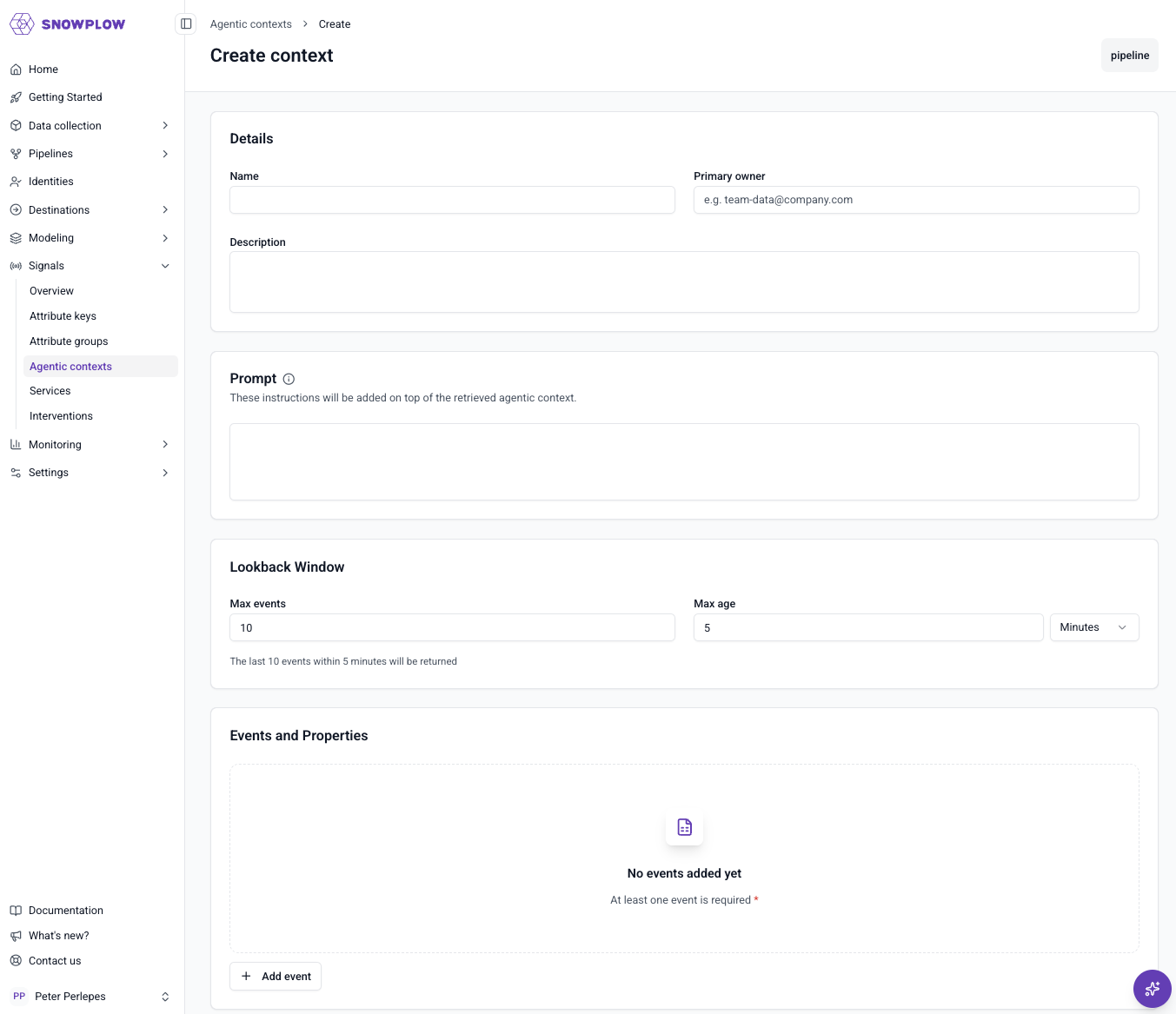Screen dimensions: 1176x1014
Task: Open the What's new? link
Action: pyautogui.click(x=59, y=936)
